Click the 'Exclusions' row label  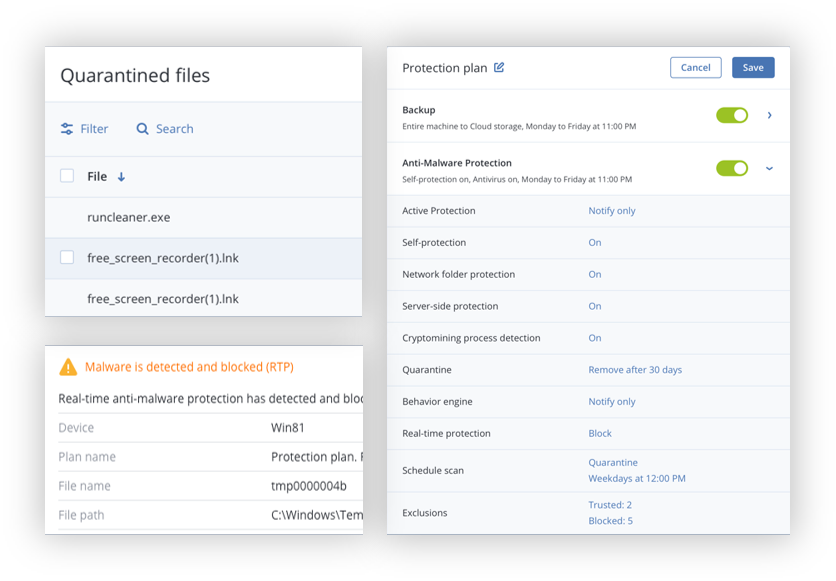424,513
